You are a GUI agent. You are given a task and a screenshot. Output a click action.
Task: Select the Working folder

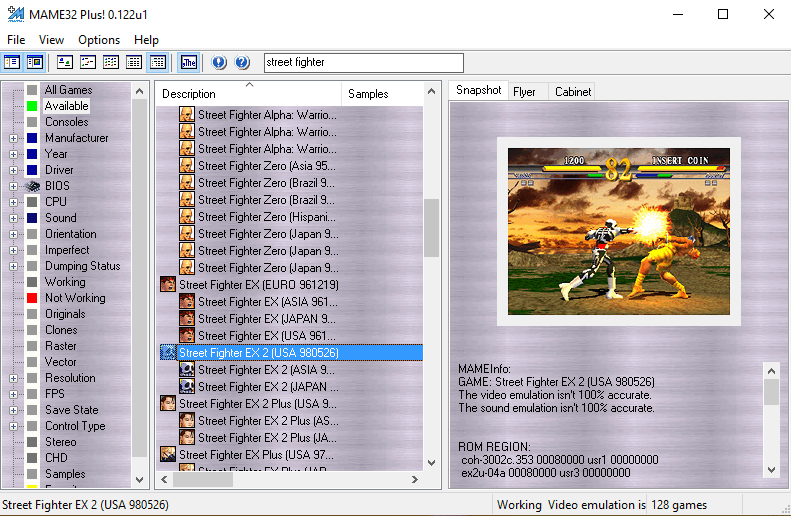[65, 282]
